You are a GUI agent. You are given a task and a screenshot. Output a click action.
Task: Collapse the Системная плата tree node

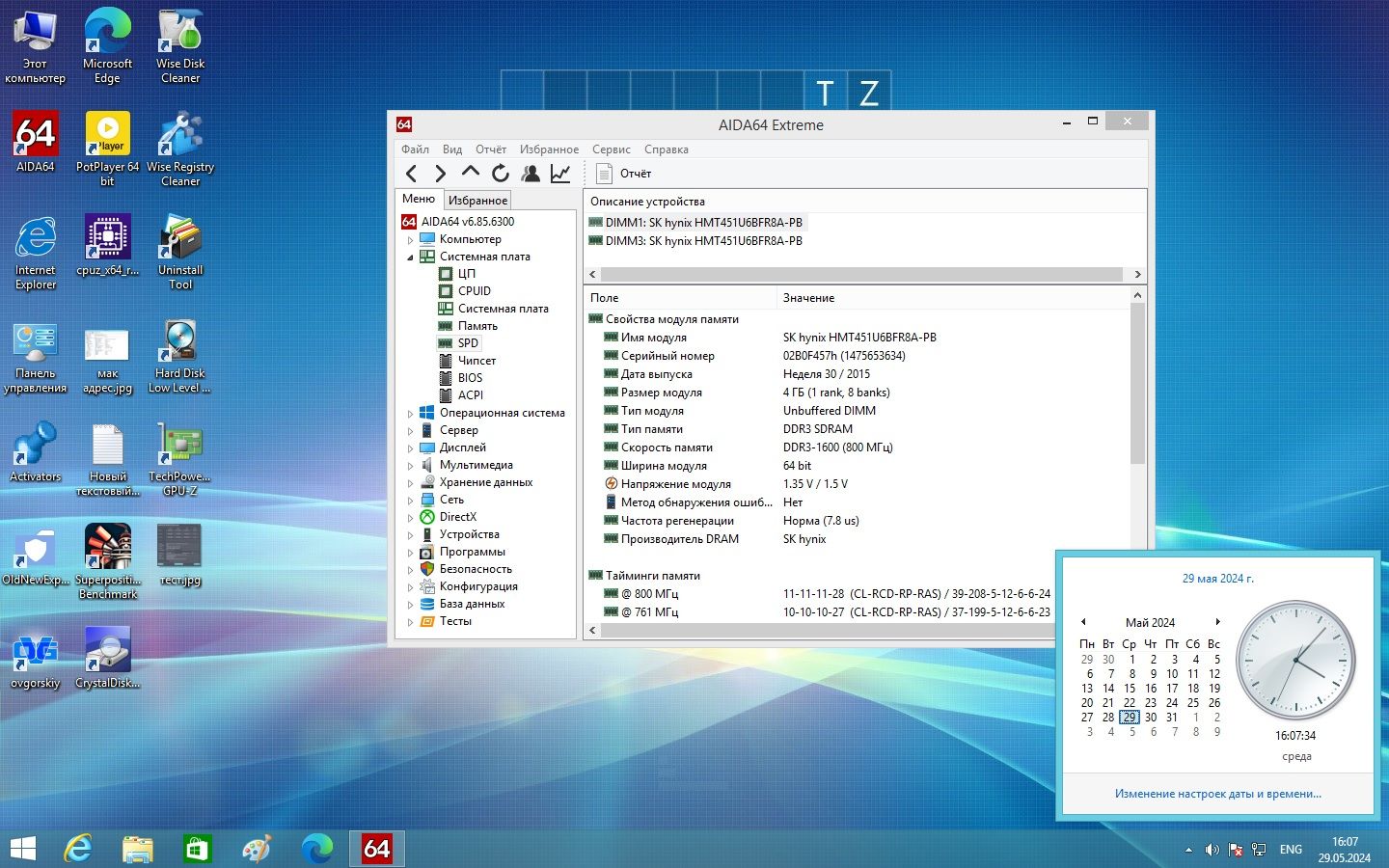[x=410, y=257]
